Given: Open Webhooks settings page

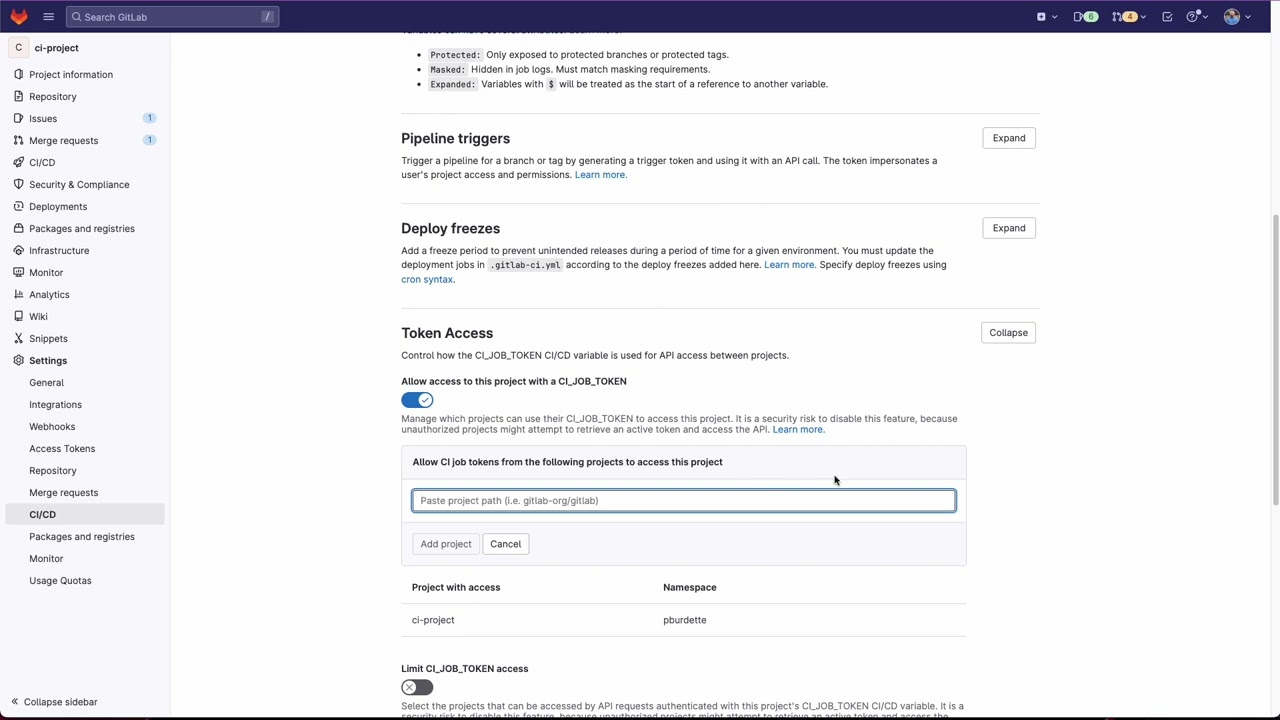Looking at the screenshot, I should (x=52, y=426).
